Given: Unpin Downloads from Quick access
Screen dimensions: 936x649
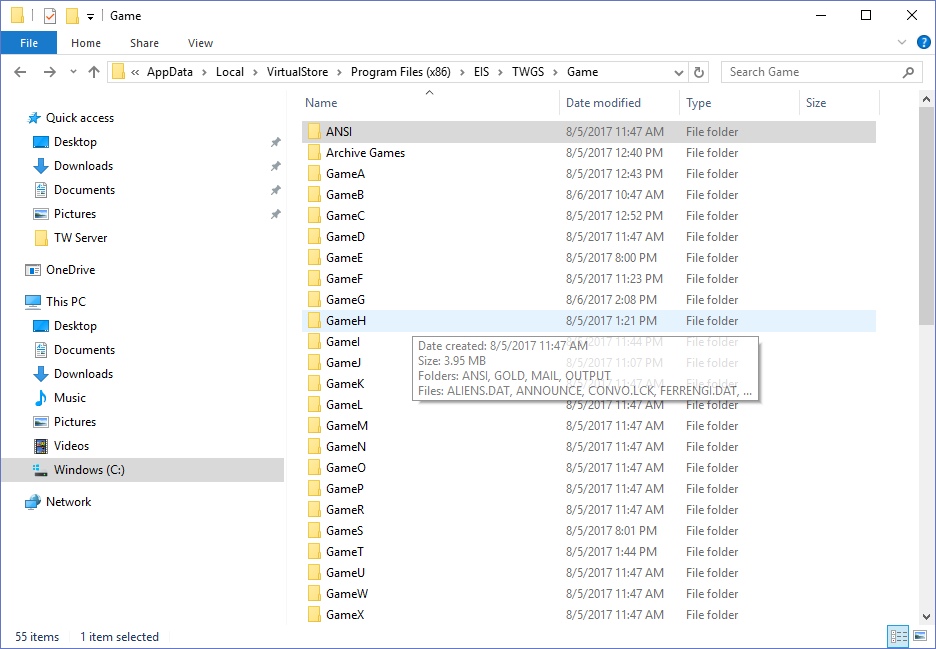Looking at the screenshot, I should (x=275, y=166).
